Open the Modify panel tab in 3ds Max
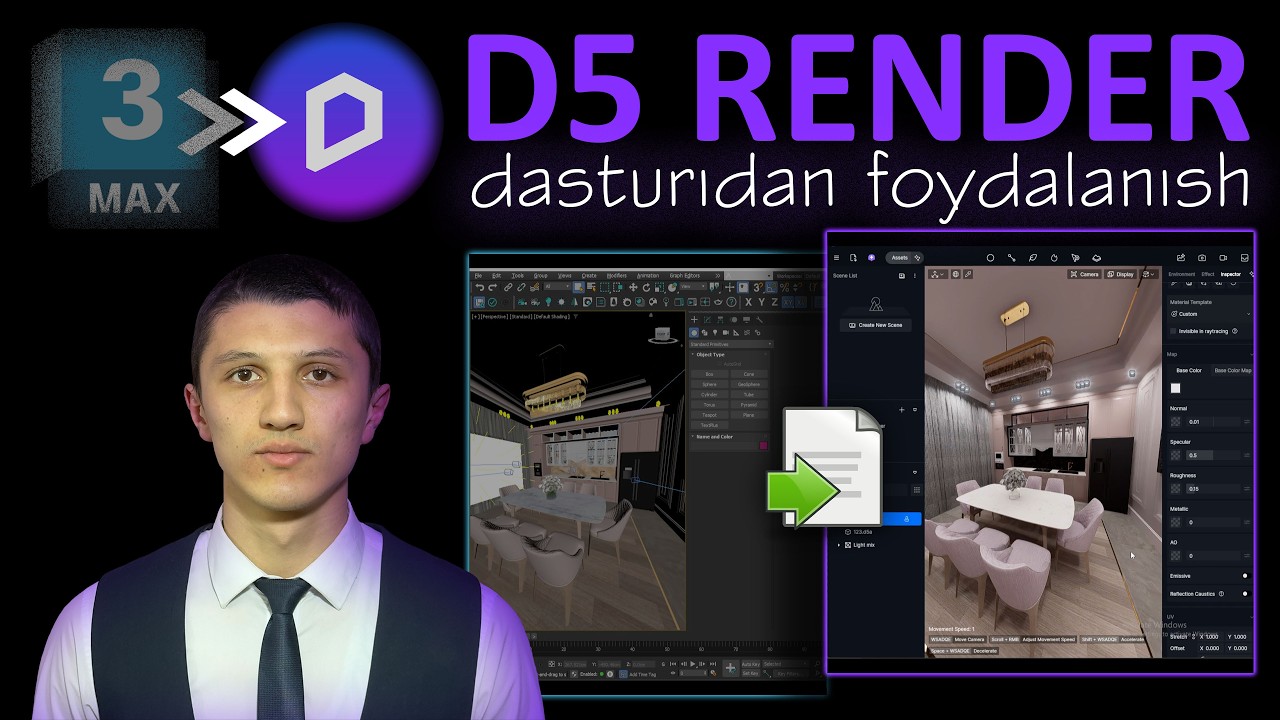Viewport: 1280px width, 720px height. (707, 319)
